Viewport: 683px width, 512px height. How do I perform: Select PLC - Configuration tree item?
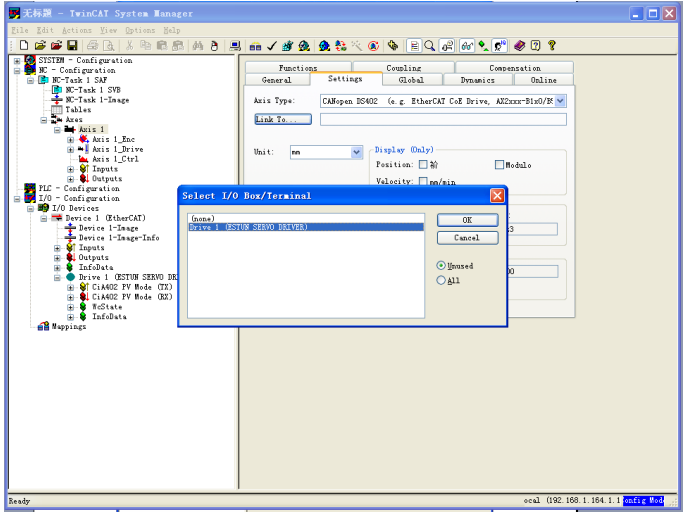79,188
